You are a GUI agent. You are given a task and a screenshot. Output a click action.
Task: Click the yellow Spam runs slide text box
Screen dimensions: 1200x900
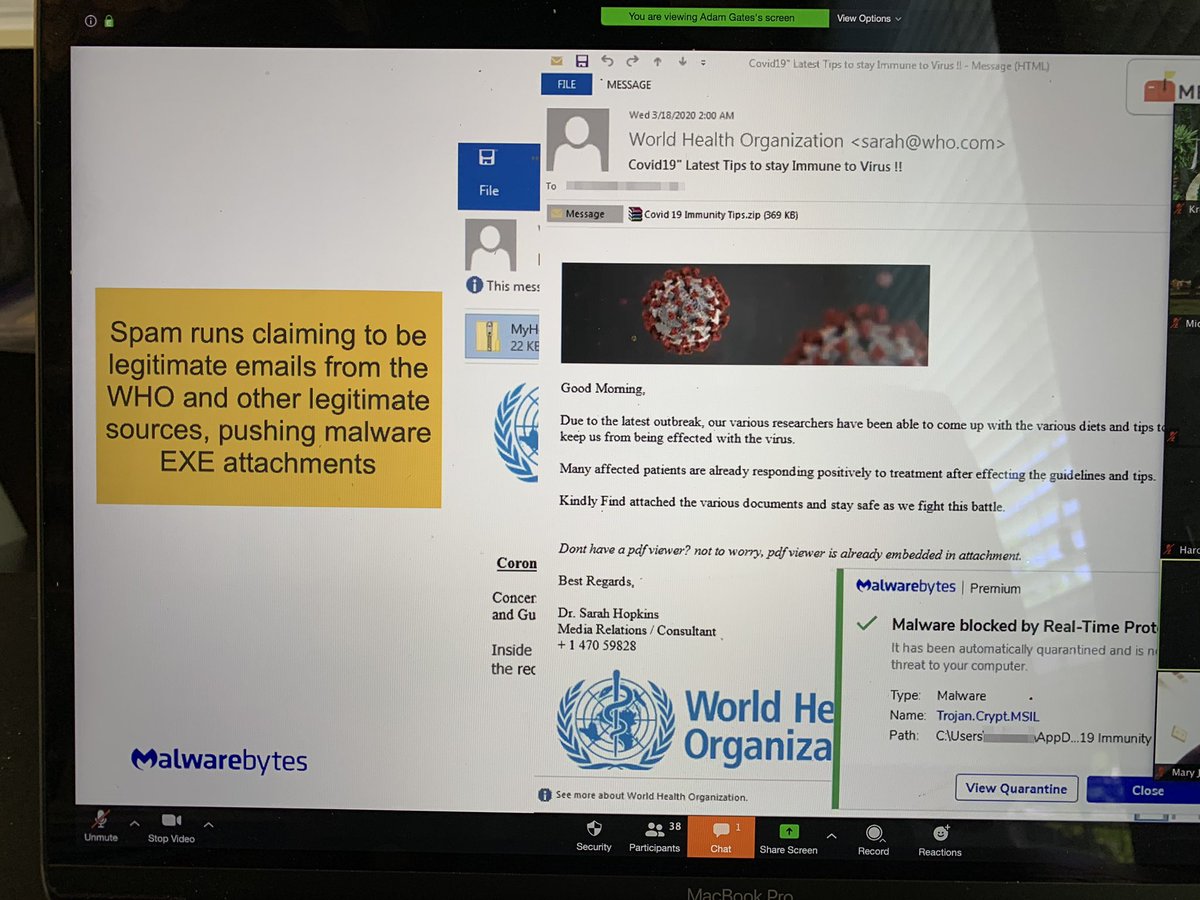[268, 398]
